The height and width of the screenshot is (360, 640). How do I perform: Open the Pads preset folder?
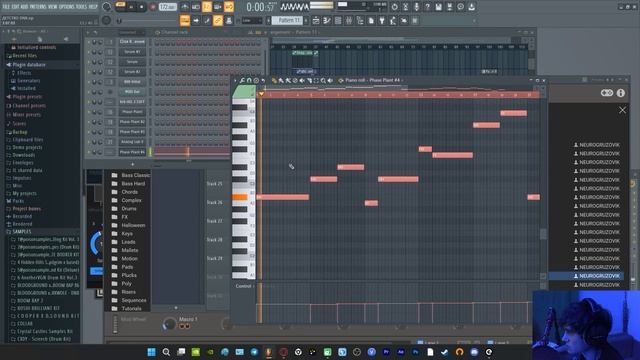click(x=122, y=267)
